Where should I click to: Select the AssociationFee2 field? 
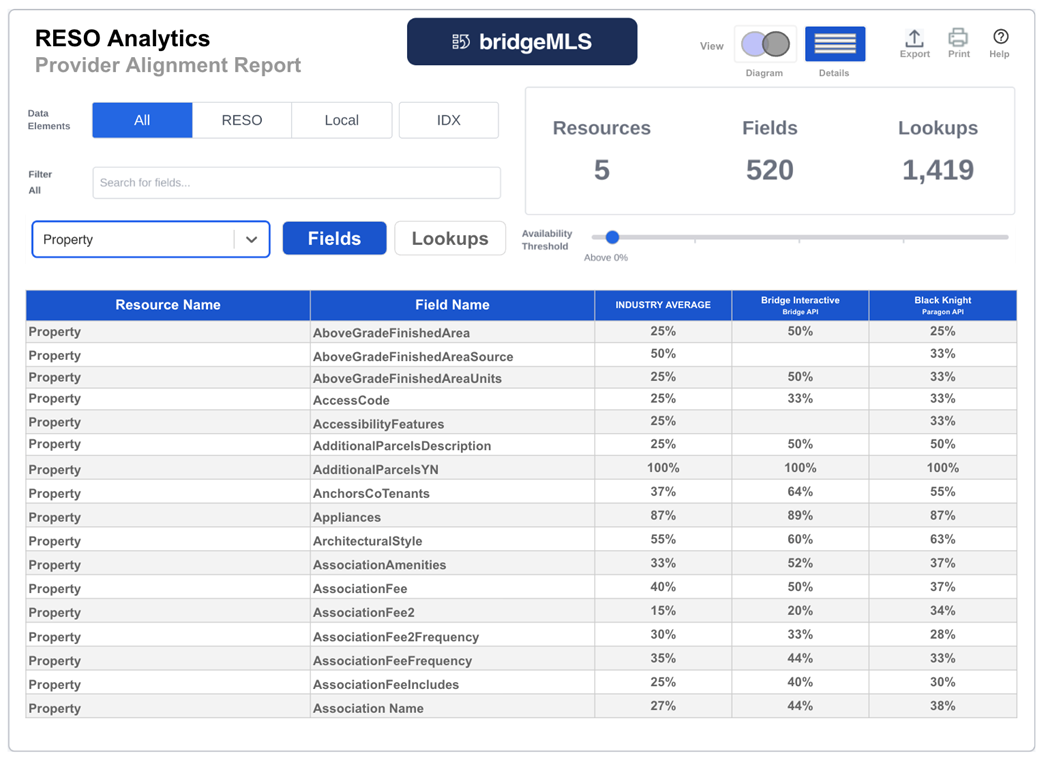(364, 612)
